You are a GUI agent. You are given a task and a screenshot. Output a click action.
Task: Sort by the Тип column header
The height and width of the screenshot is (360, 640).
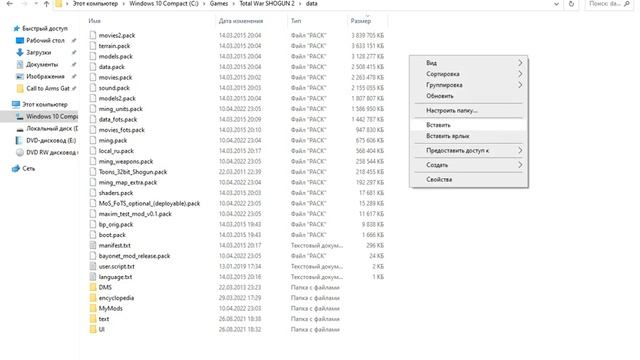pyautogui.click(x=296, y=21)
